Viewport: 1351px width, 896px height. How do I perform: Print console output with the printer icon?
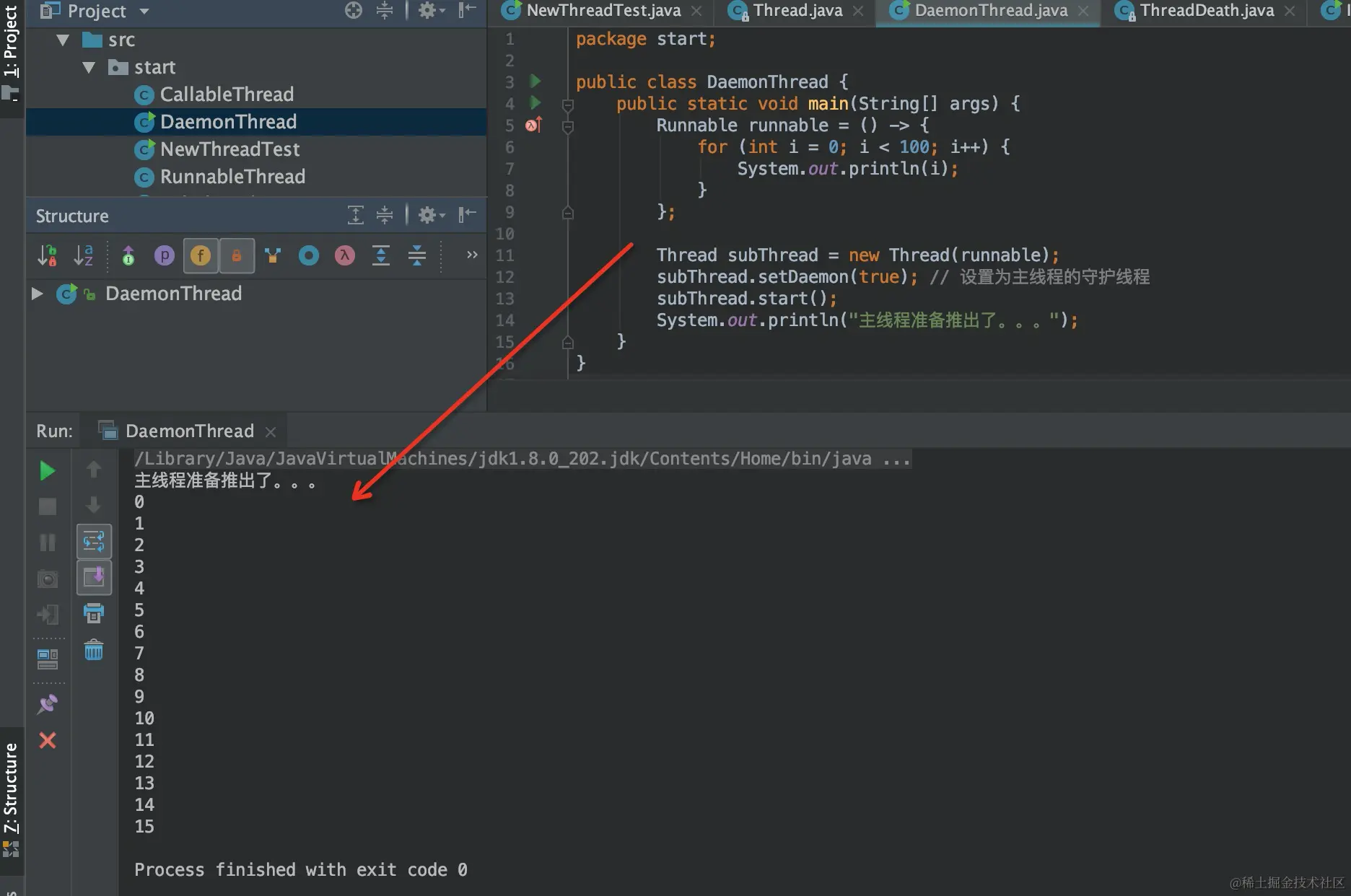(94, 613)
